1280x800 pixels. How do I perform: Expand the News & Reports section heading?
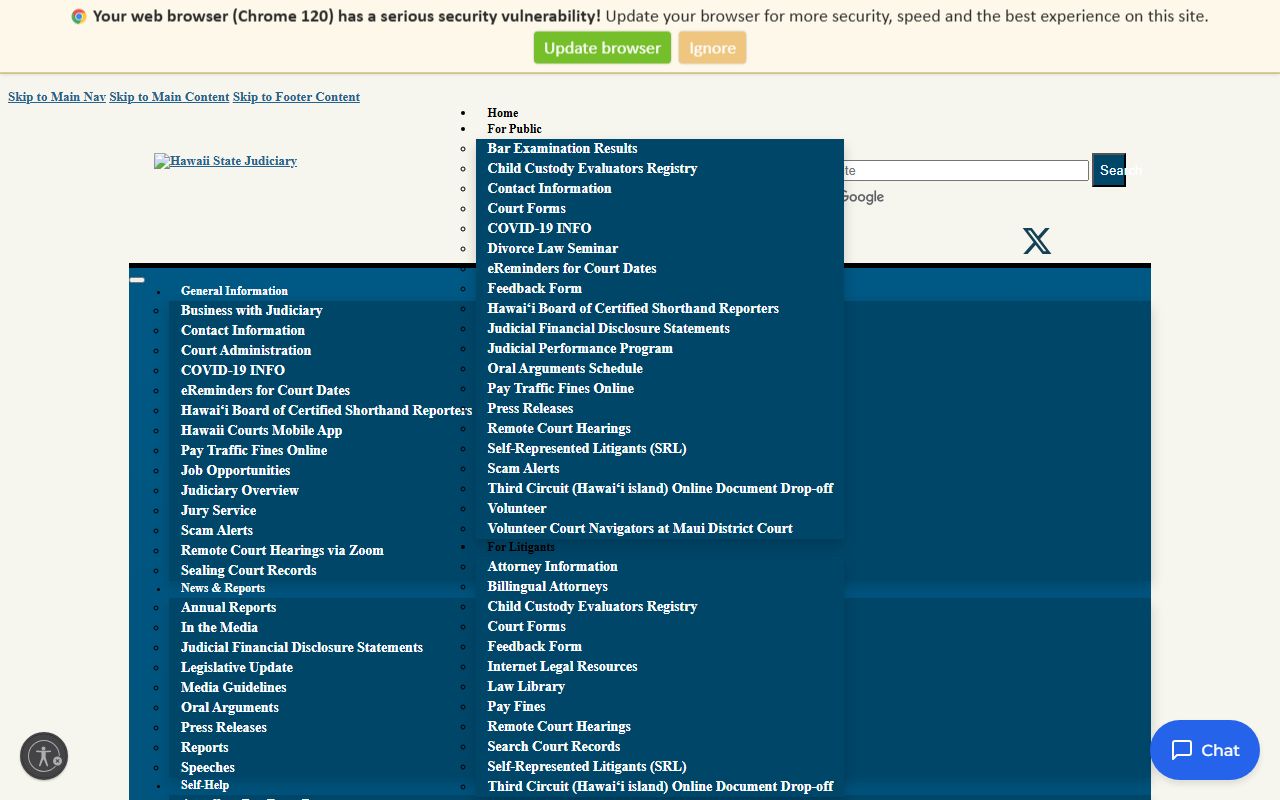pos(222,588)
